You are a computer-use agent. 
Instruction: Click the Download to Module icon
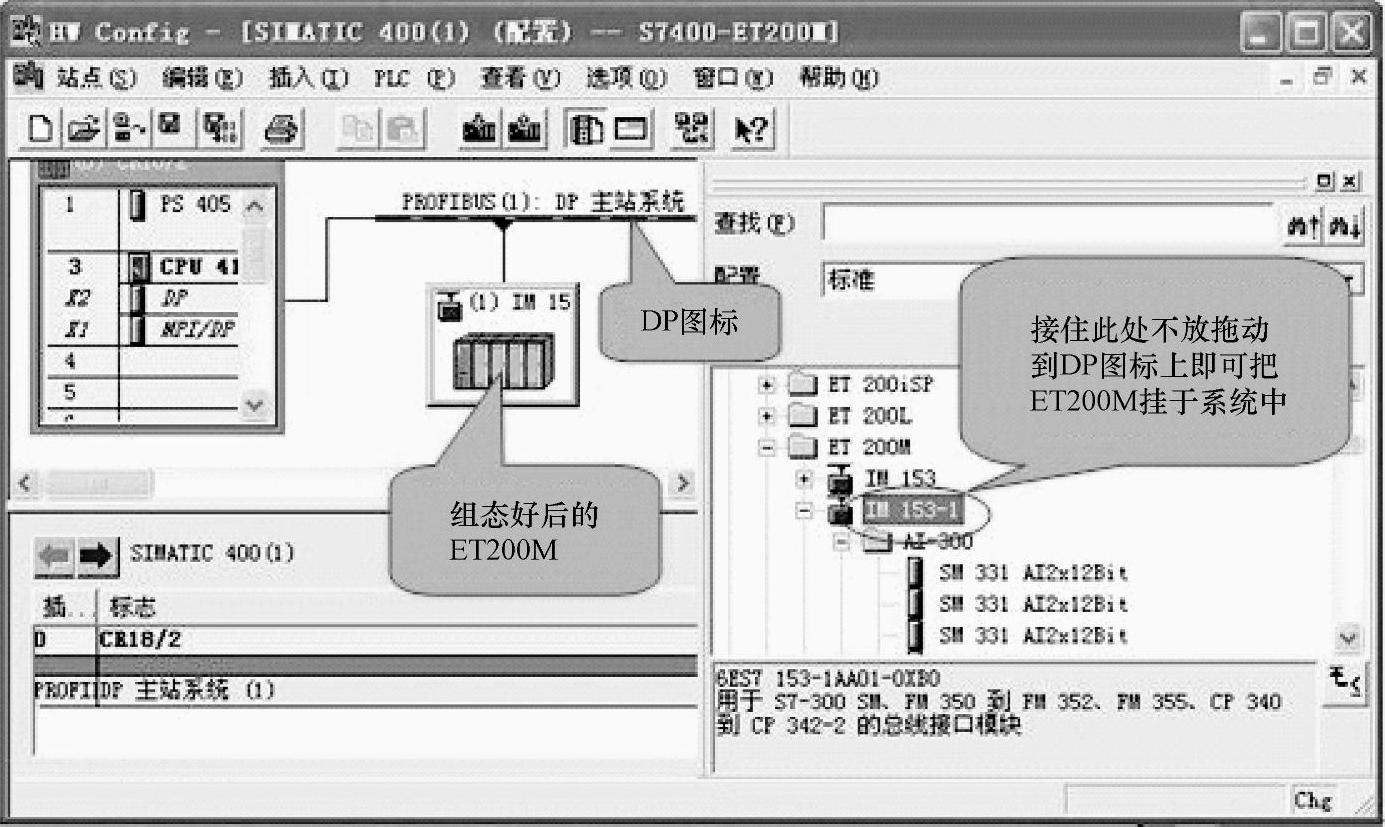(x=480, y=130)
